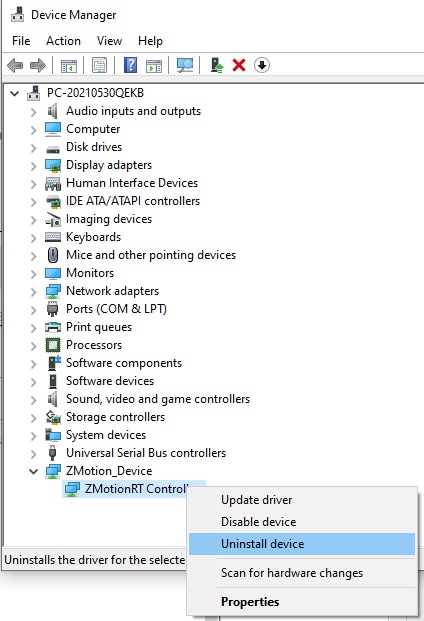Image resolution: width=424 pixels, height=621 pixels.
Task: Click the red X Uninstall toolbar icon
Action: pos(239,65)
